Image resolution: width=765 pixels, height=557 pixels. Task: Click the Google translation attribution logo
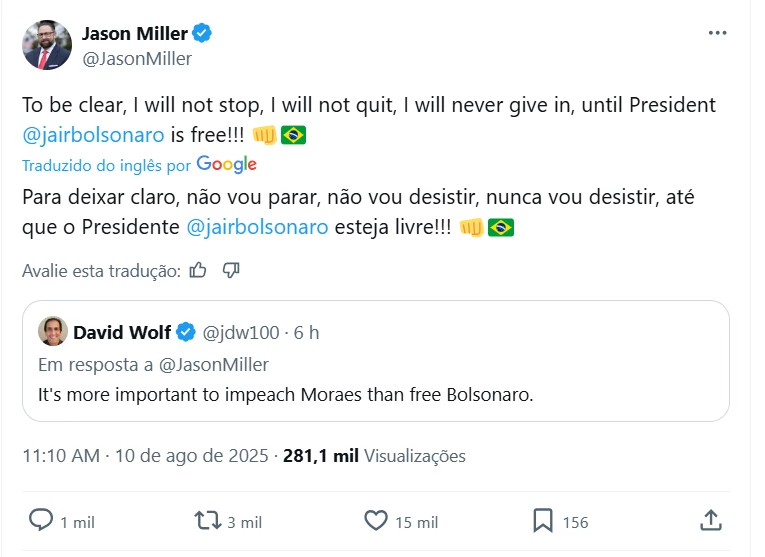point(227,164)
